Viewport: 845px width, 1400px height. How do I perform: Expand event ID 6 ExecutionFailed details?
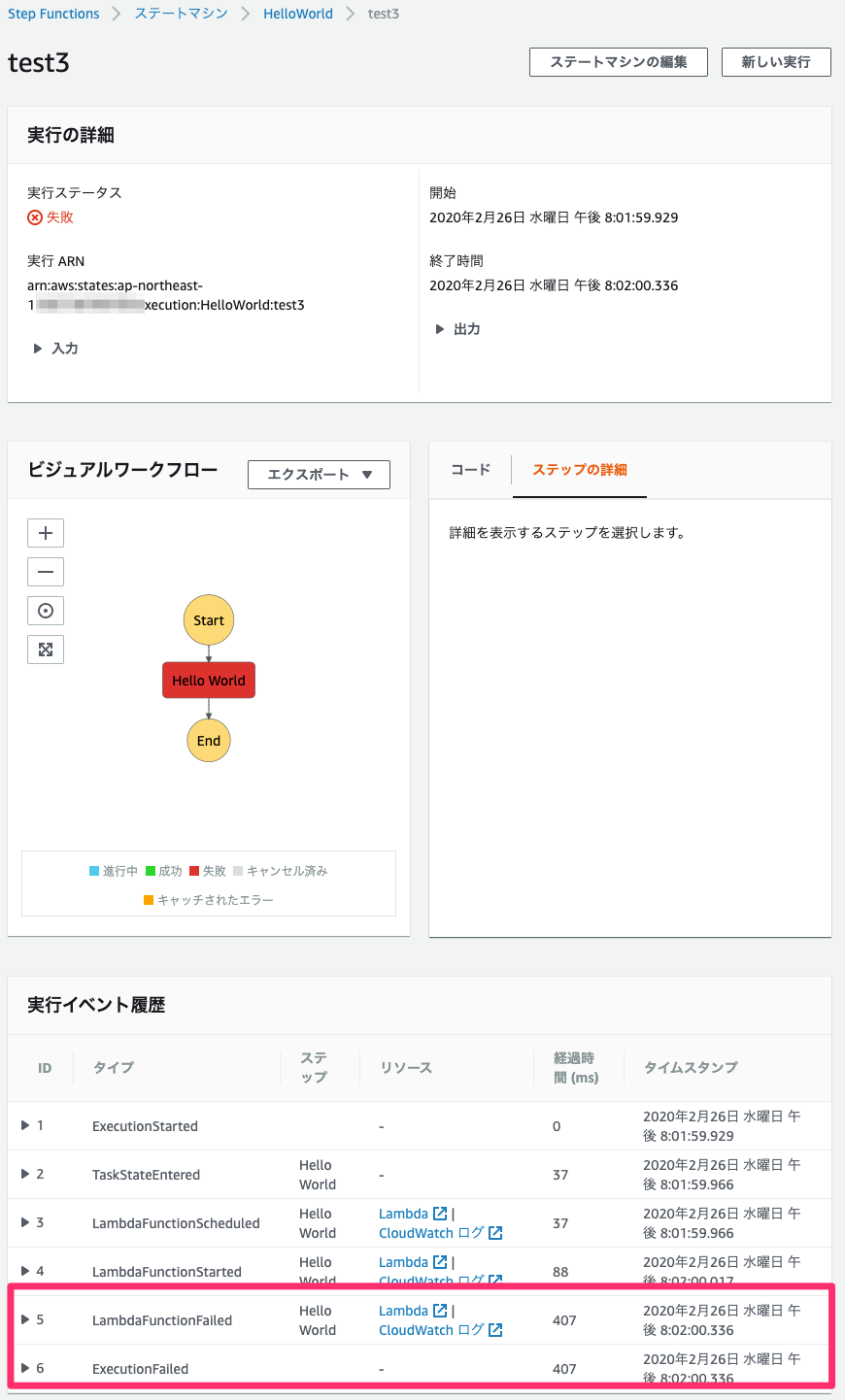click(x=26, y=1368)
